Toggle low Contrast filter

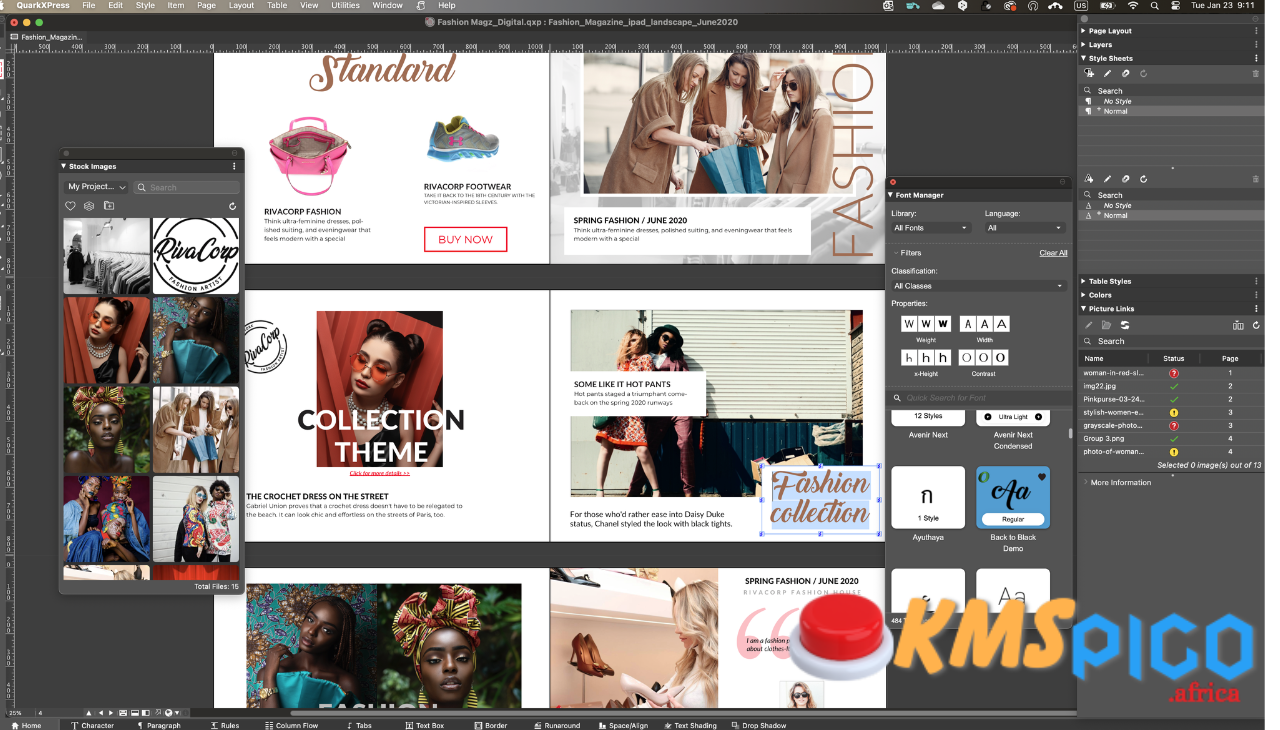967,357
